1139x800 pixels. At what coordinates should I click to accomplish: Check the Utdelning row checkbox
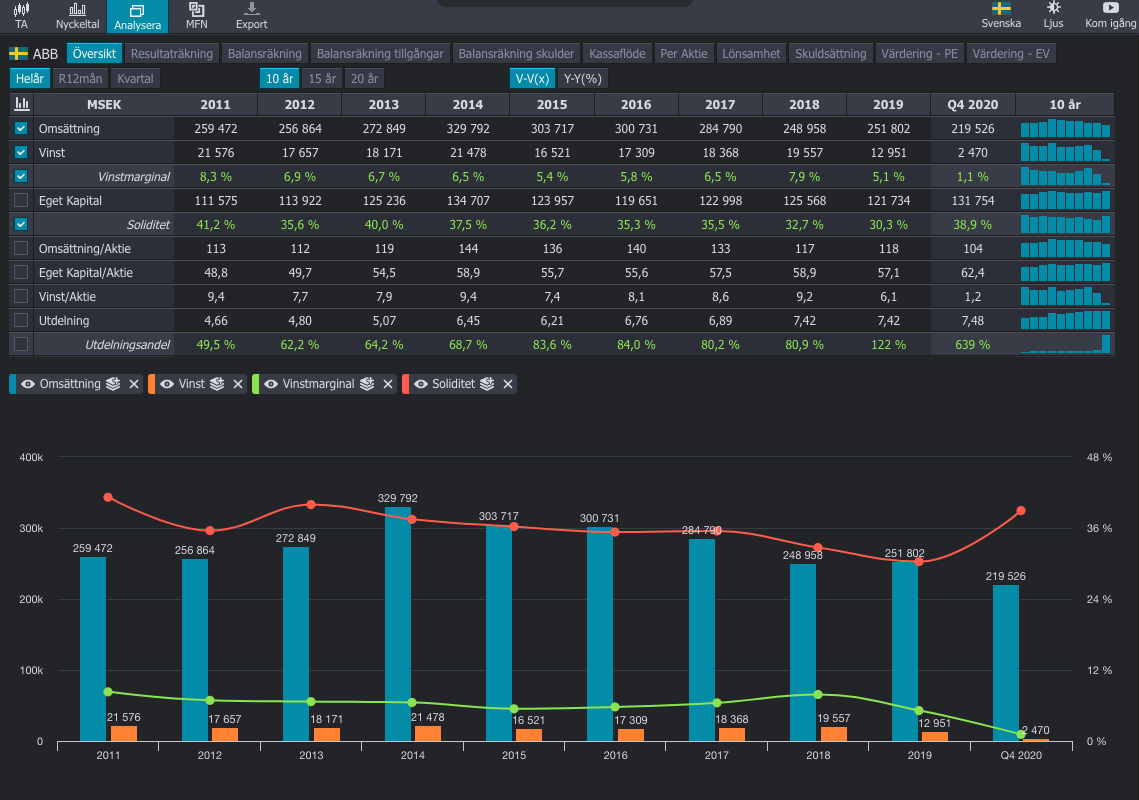tap(22, 321)
